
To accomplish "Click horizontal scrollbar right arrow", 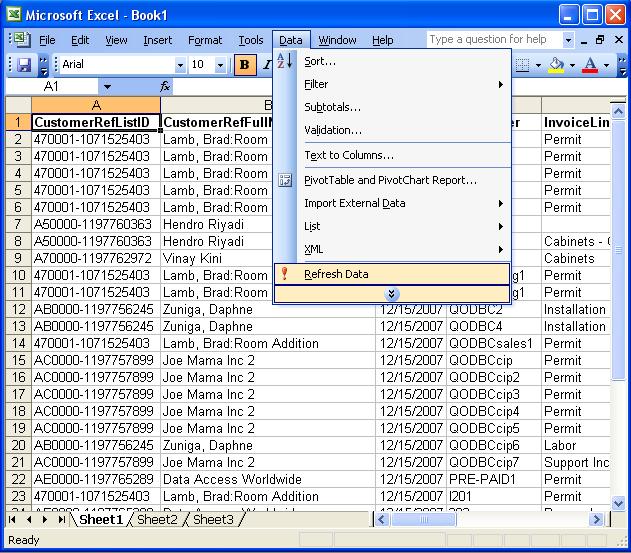I will pos(596,520).
